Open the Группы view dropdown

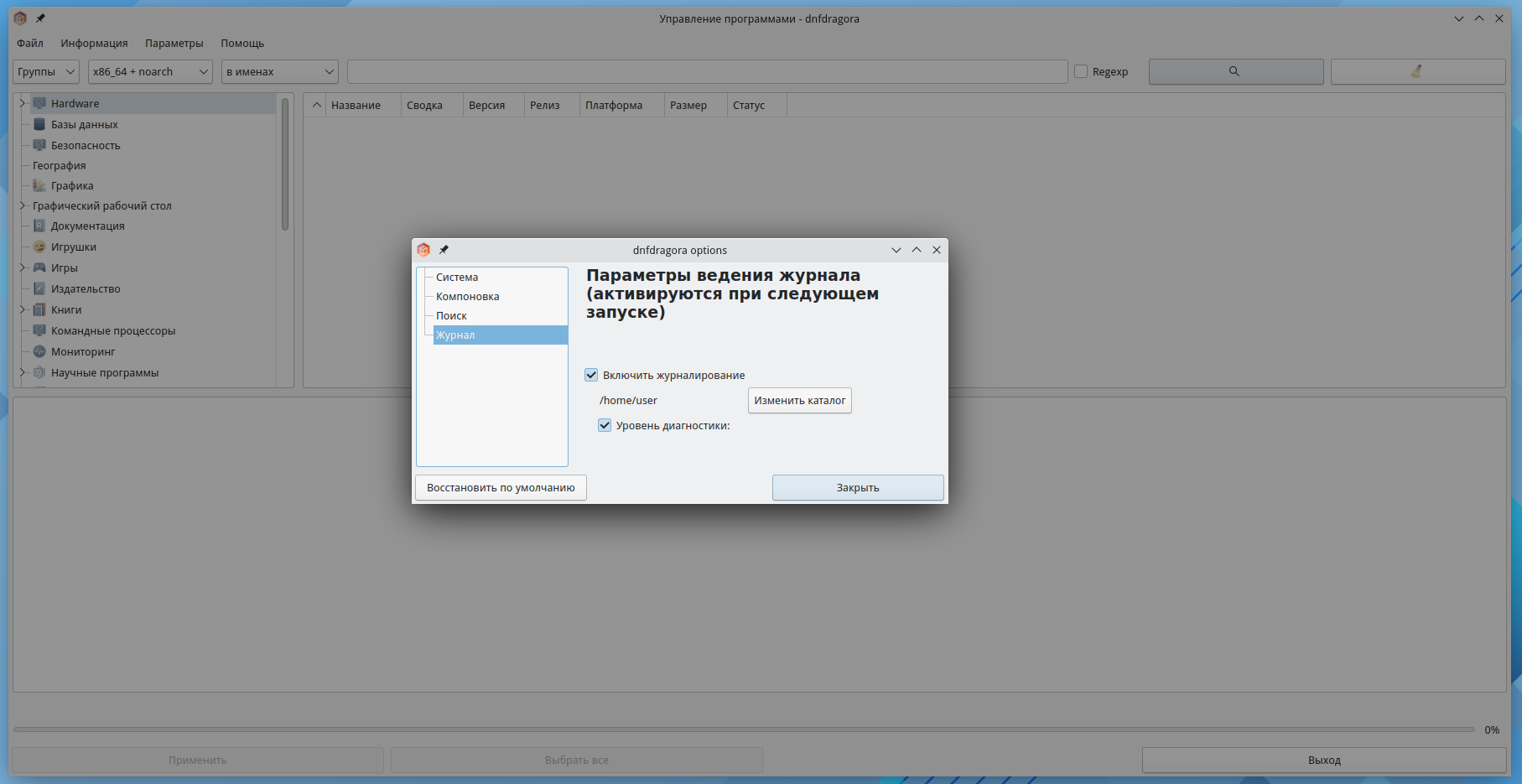point(46,71)
